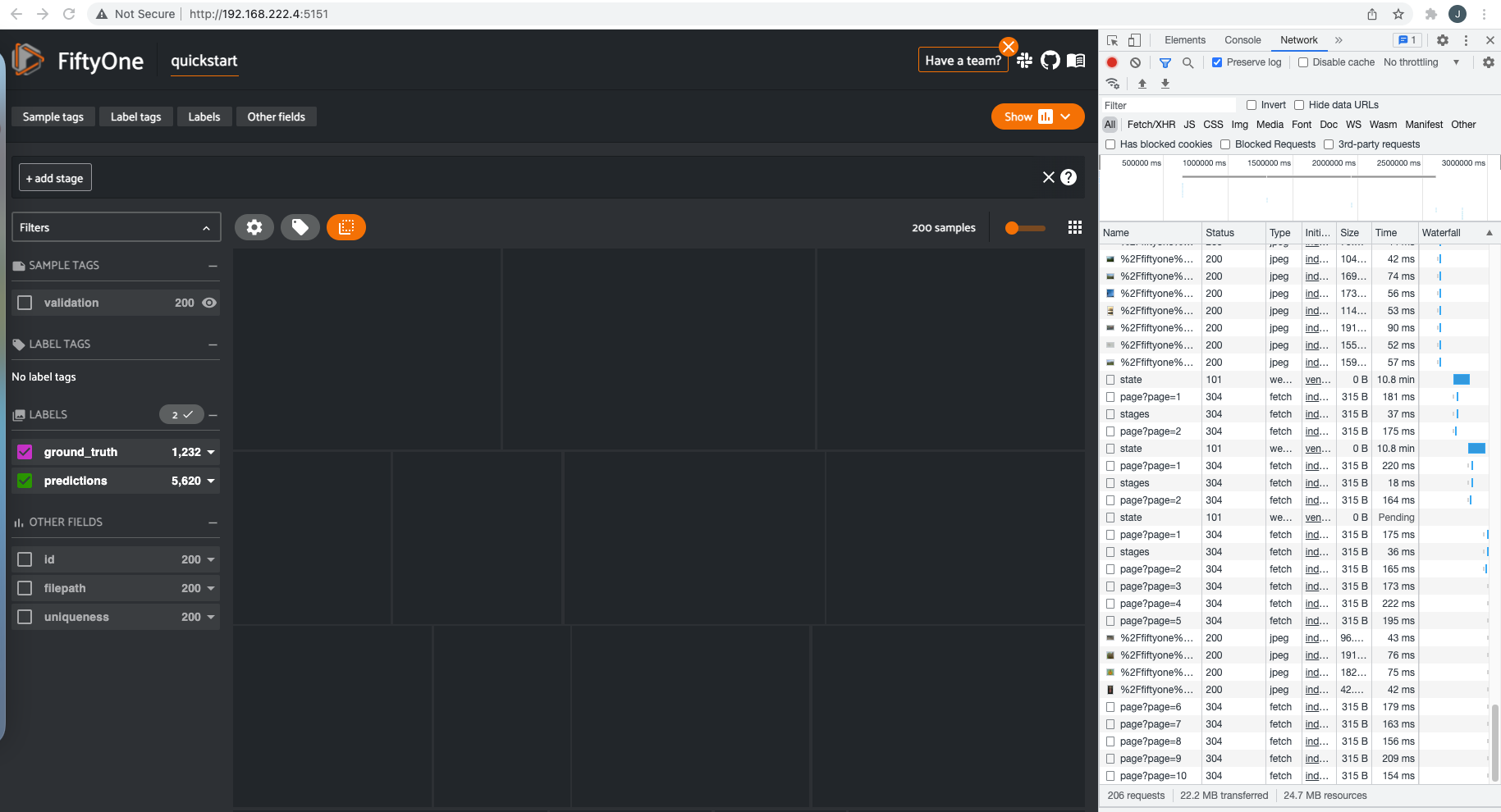
Task: Uncheck the Preserve log checkbox
Action: (1217, 62)
